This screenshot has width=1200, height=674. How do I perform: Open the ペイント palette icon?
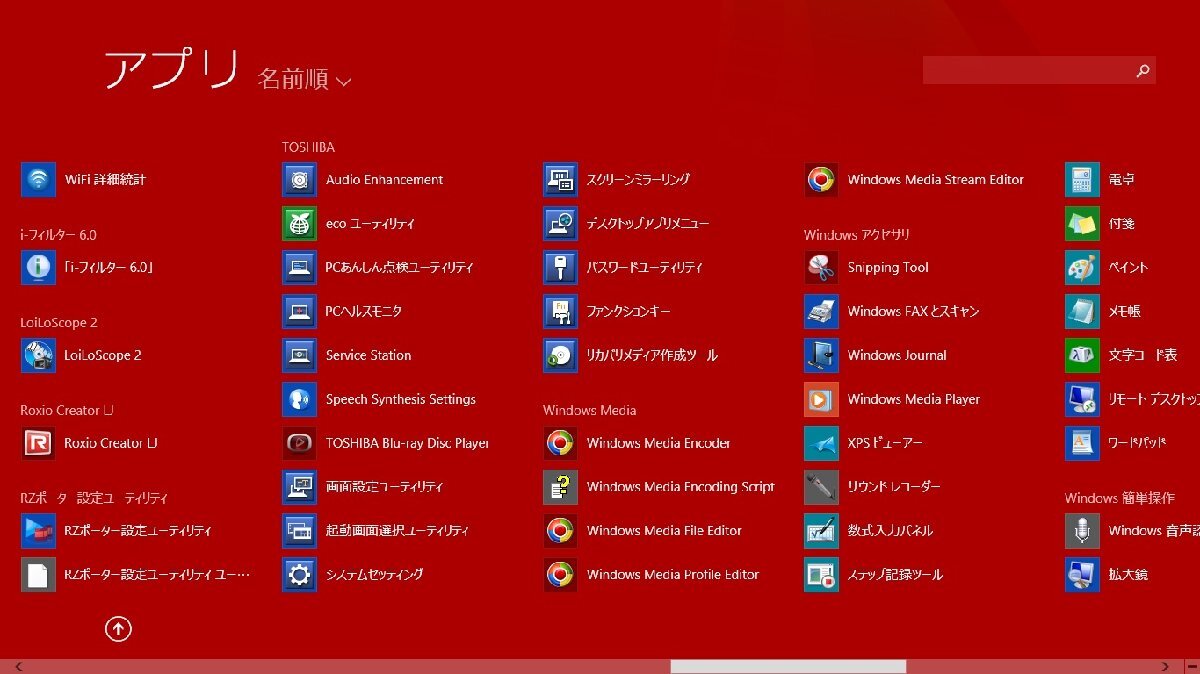pos(1082,268)
